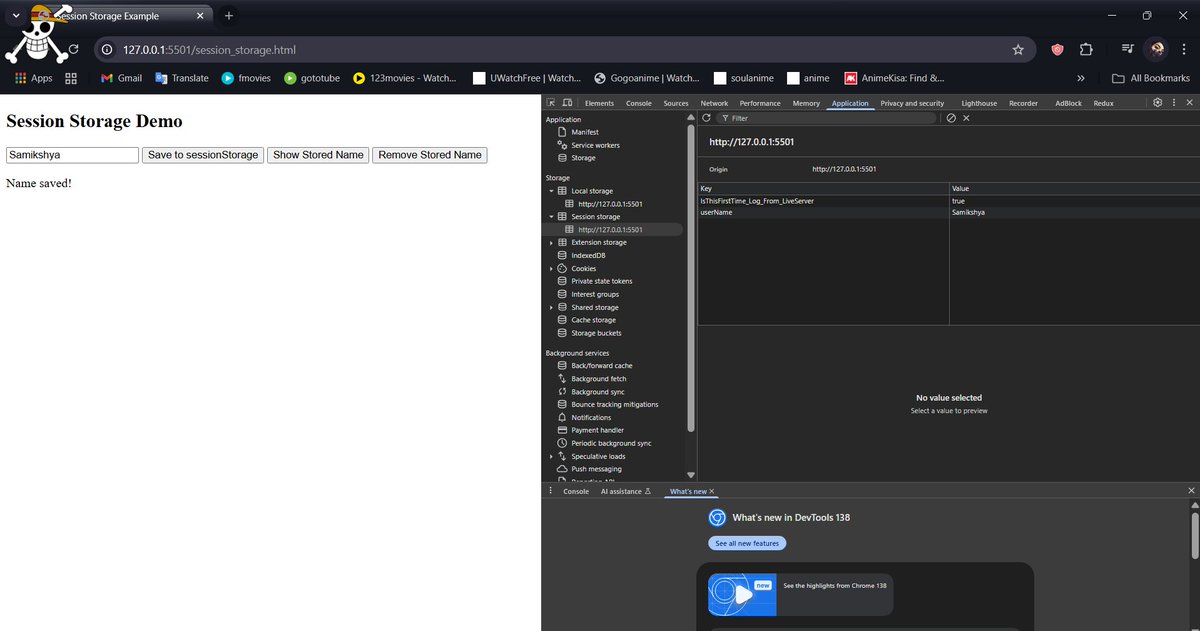Play Chrome 138 highlights video thumbnail
1200x631 pixels.
coord(743,593)
